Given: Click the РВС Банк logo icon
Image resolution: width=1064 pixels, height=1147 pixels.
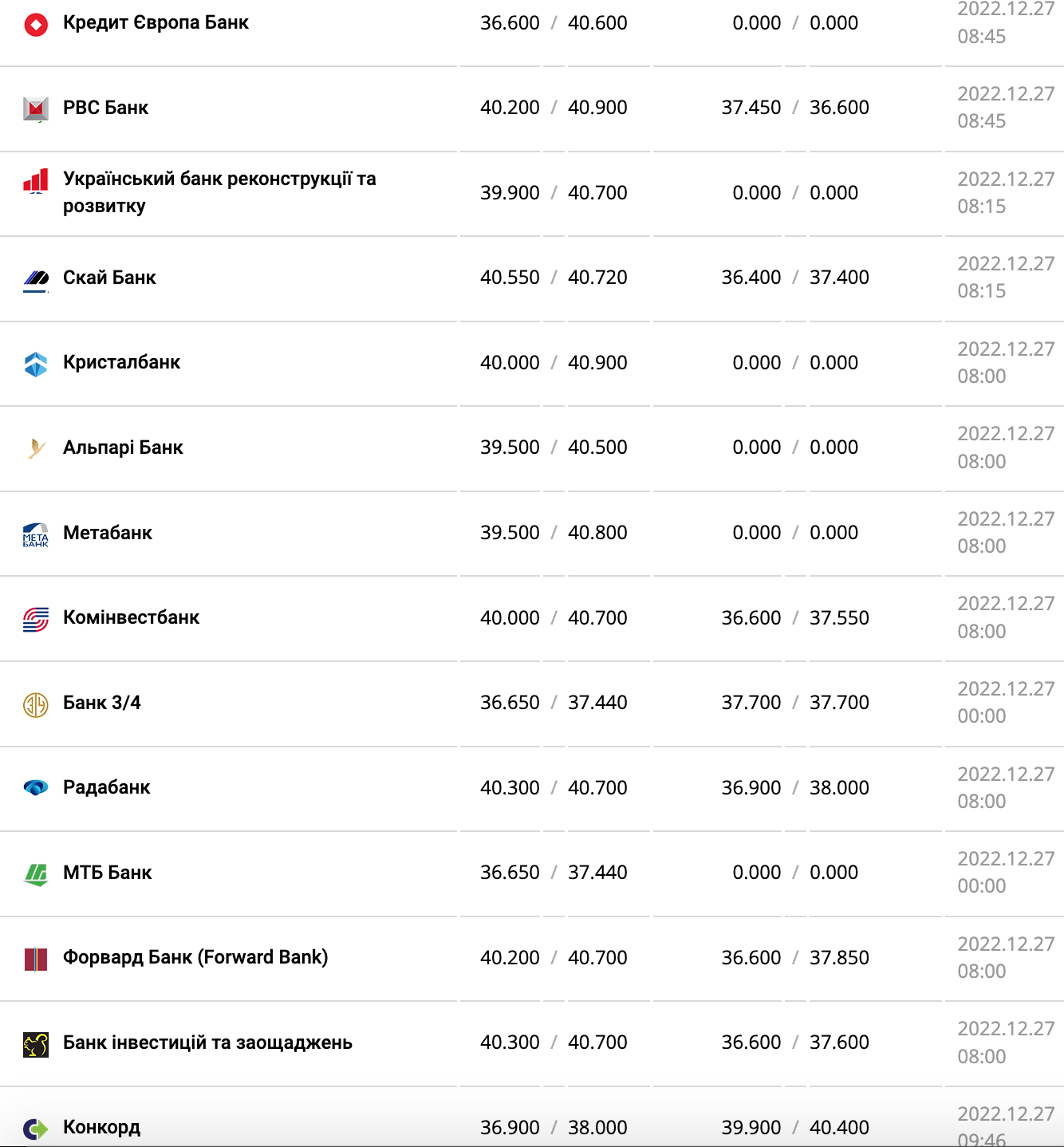Looking at the screenshot, I should coord(36,108).
